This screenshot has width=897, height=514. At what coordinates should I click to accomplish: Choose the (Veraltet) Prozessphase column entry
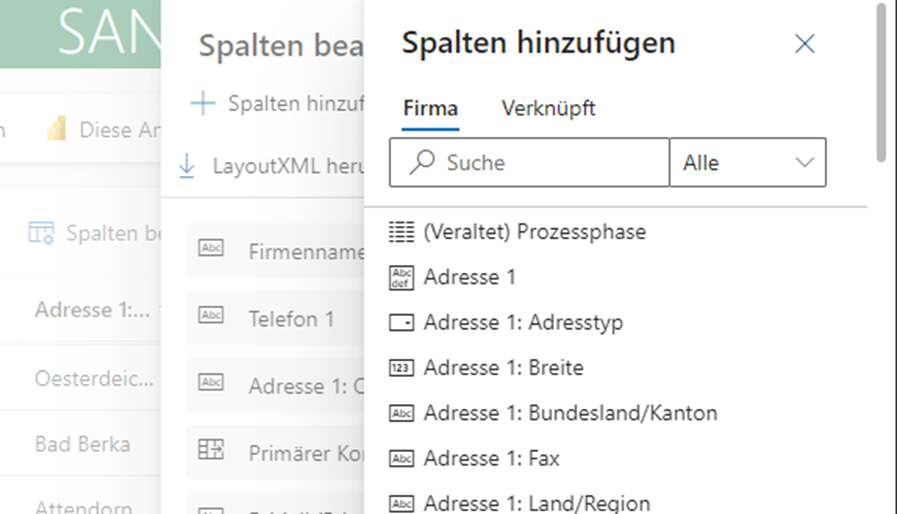(534, 232)
